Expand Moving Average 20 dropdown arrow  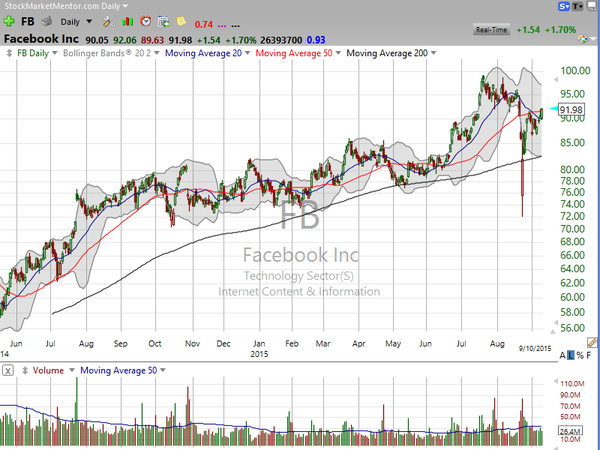click(247, 53)
